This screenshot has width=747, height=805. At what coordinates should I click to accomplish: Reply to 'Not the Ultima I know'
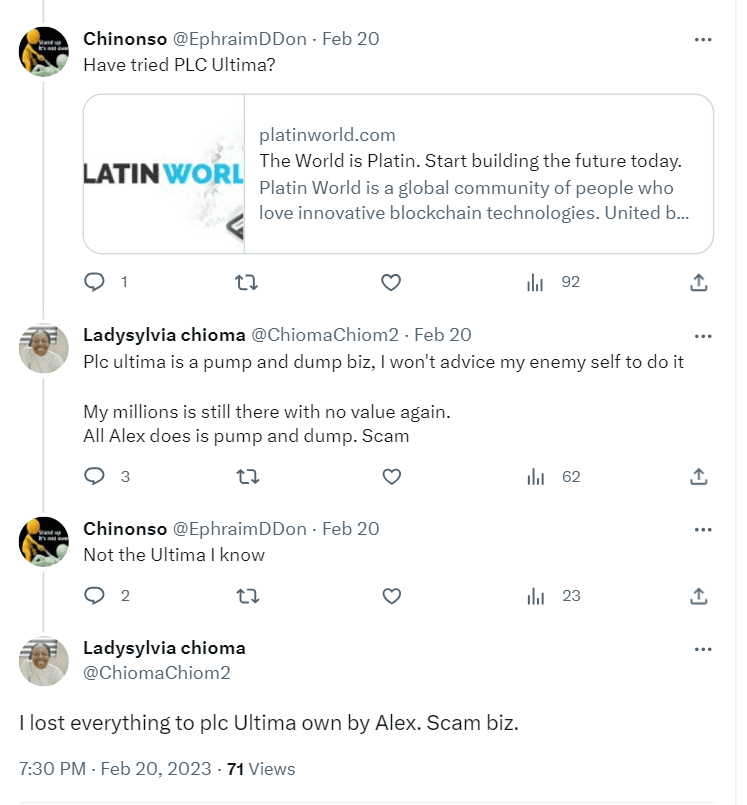click(x=95, y=595)
